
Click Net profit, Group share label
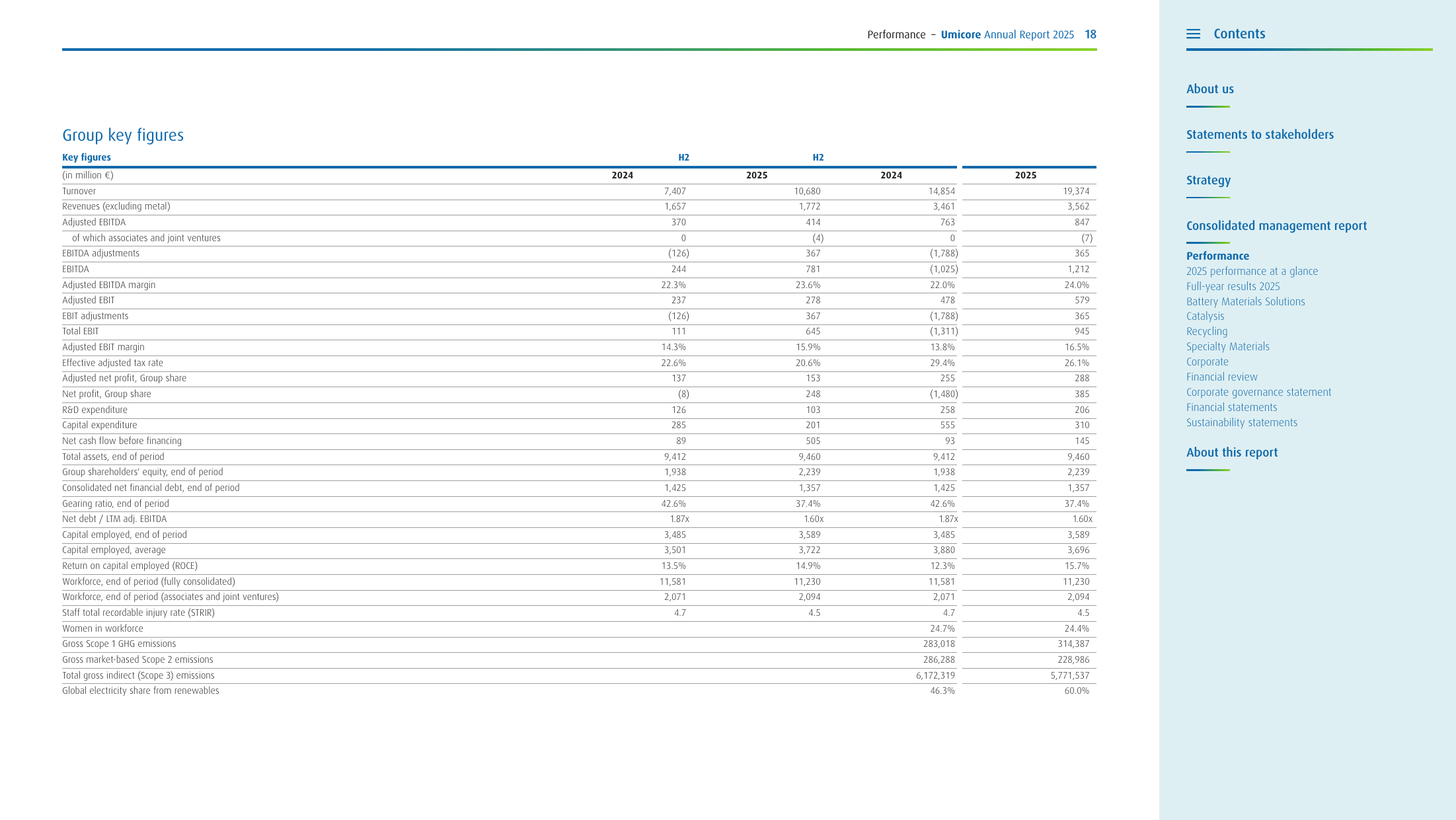pyautogui.click(x=106, y=394)
